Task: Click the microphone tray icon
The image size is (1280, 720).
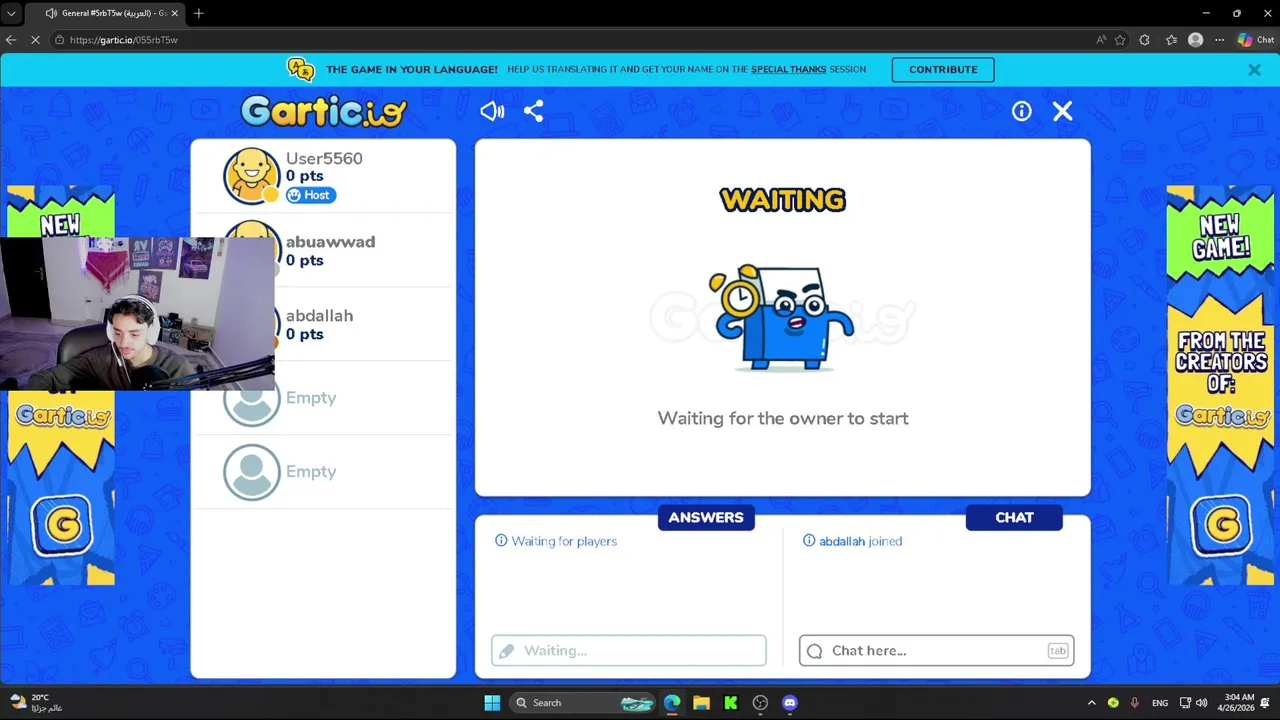Action: point(1136,703)
